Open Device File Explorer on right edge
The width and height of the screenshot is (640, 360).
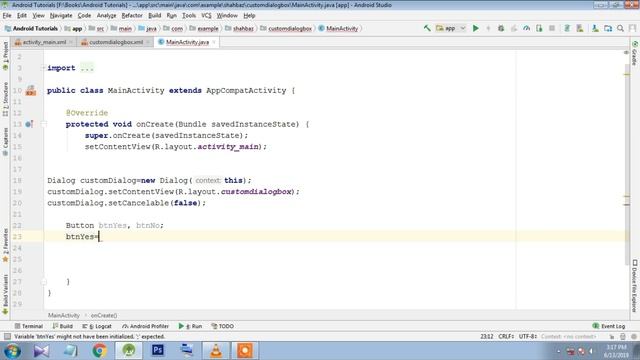(635, 286)
